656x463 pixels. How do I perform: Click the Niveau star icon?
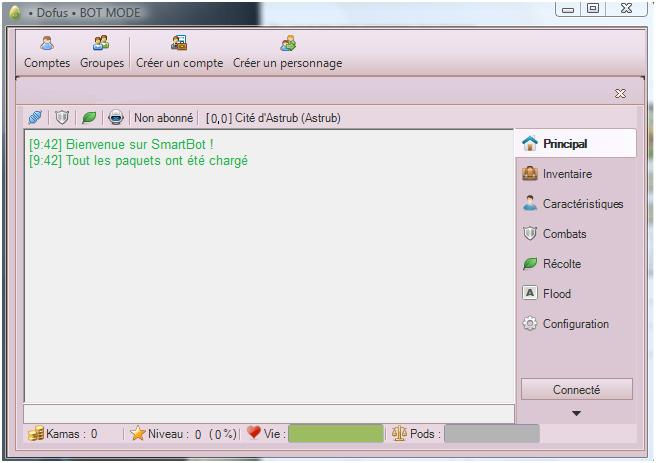[138, 433]
